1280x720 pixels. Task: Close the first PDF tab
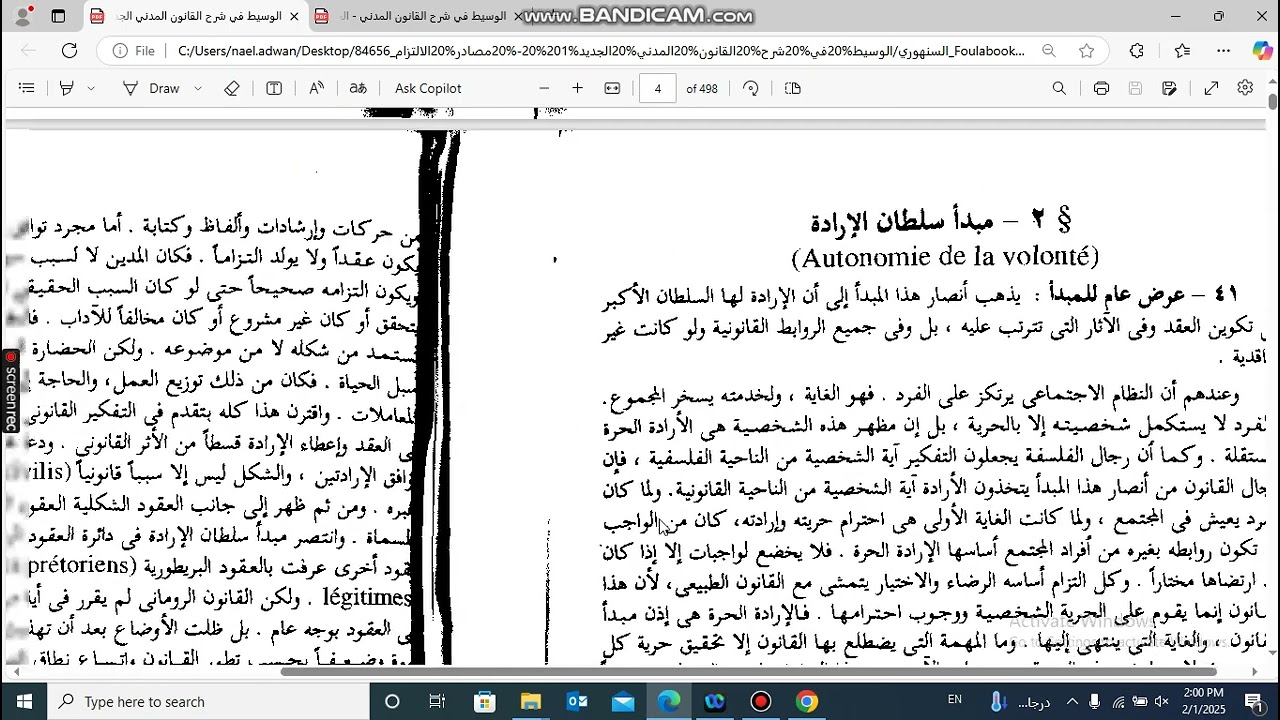point(294,16)
